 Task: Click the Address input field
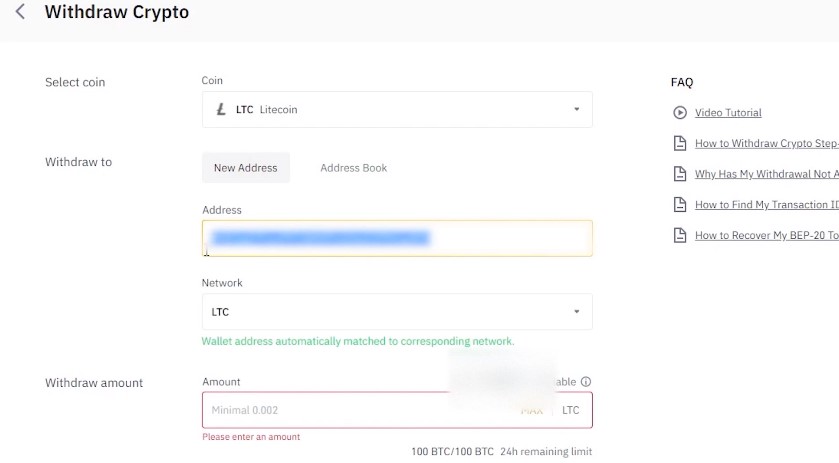point(397,238)
